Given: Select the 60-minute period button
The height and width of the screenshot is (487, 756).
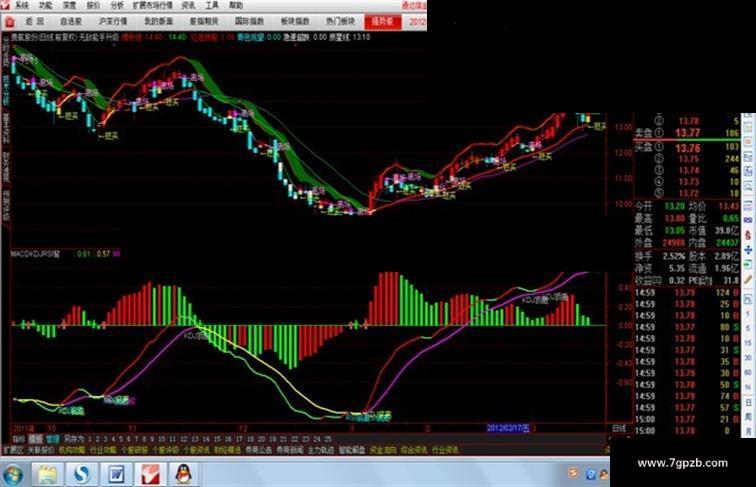Looking at the screenshot, I should click(748, 372).
